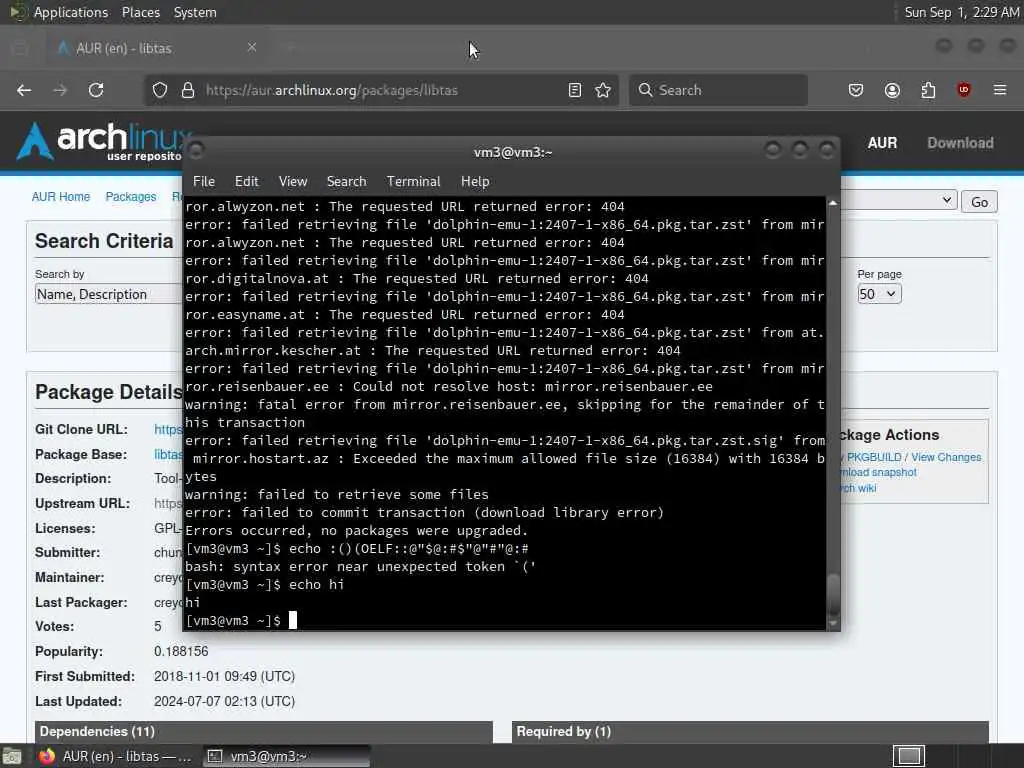Toggle reader view icon in address bar

coord(575,90)
